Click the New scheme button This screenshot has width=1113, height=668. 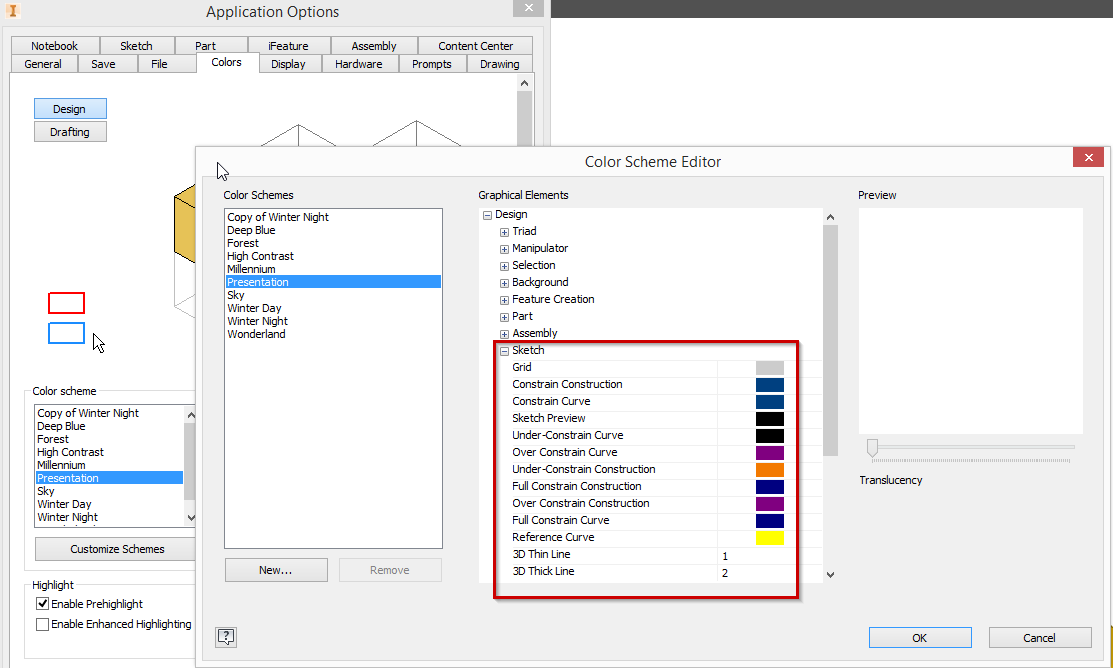[276, 569]
